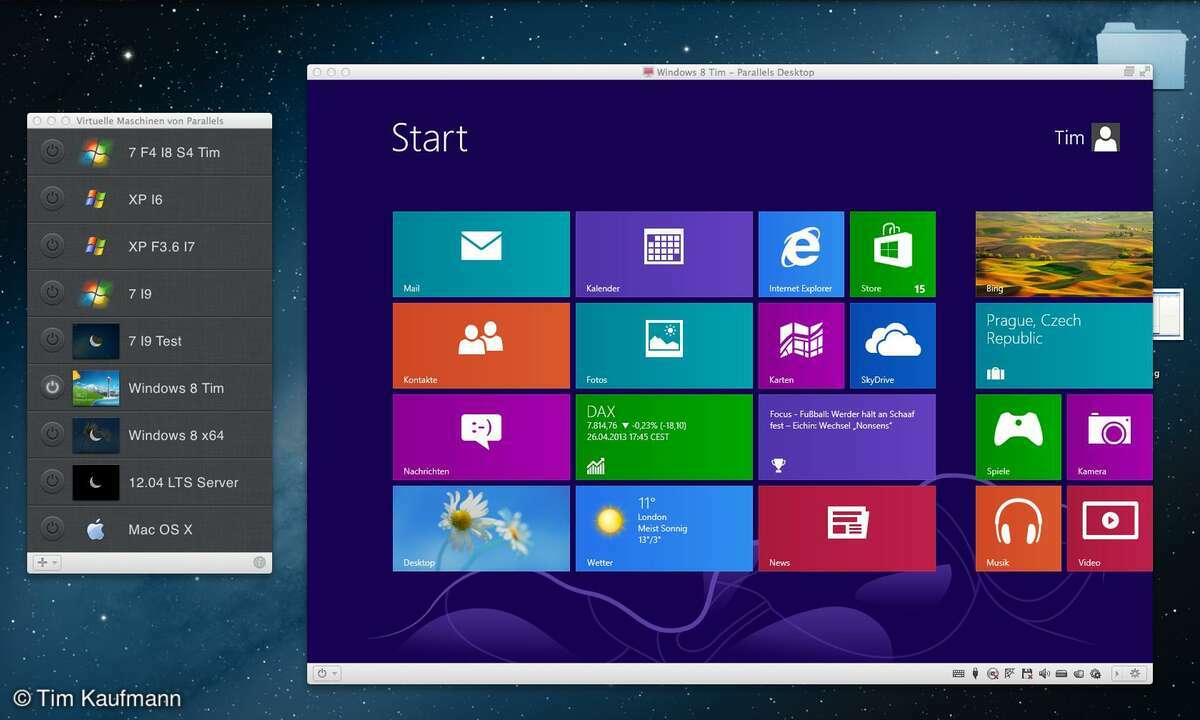Toggle power for the Mac OS X machine

(x=52, y=528)
